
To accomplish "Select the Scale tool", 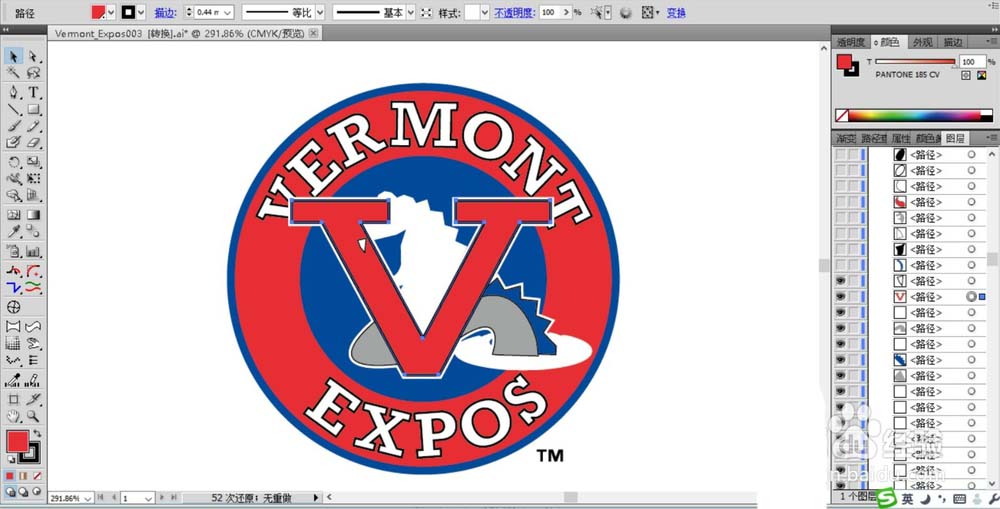I will pyautogui.click(x=33, y=162).
